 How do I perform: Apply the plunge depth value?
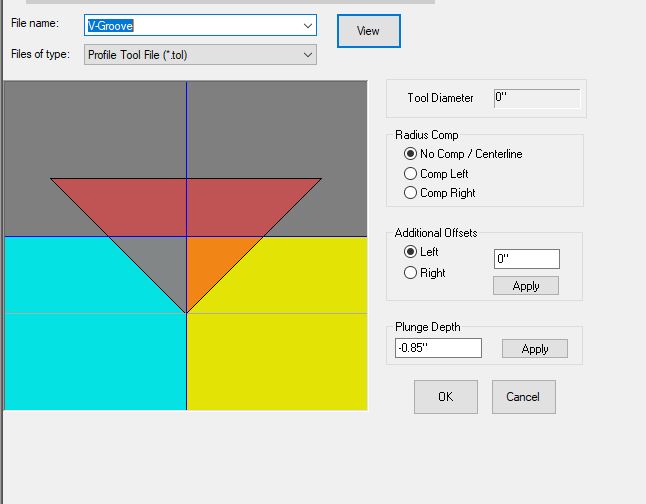pyautogui.click(x=535, y=349)
